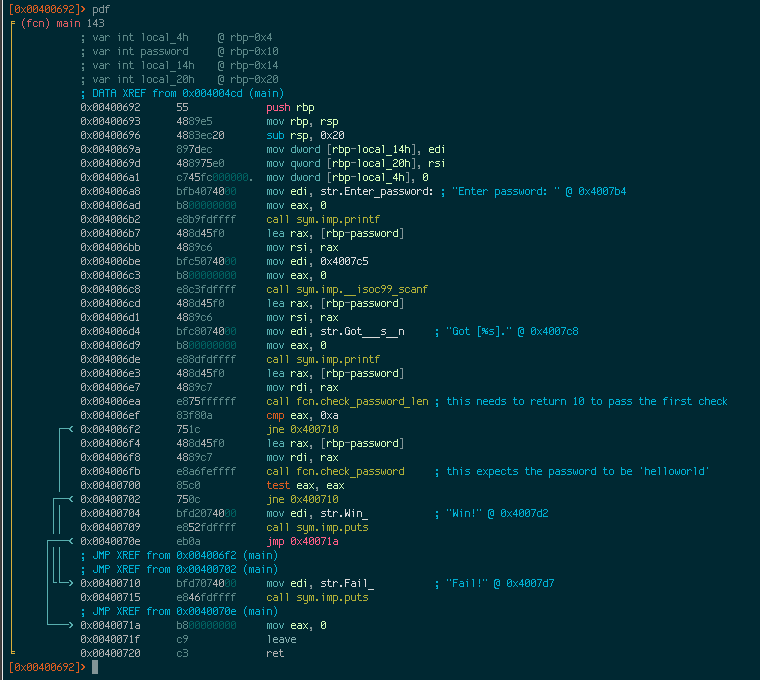Screen dimensions: 760x680
Task: Click opcode bytes 'e875ffffff'
Action: coord(206,402)
